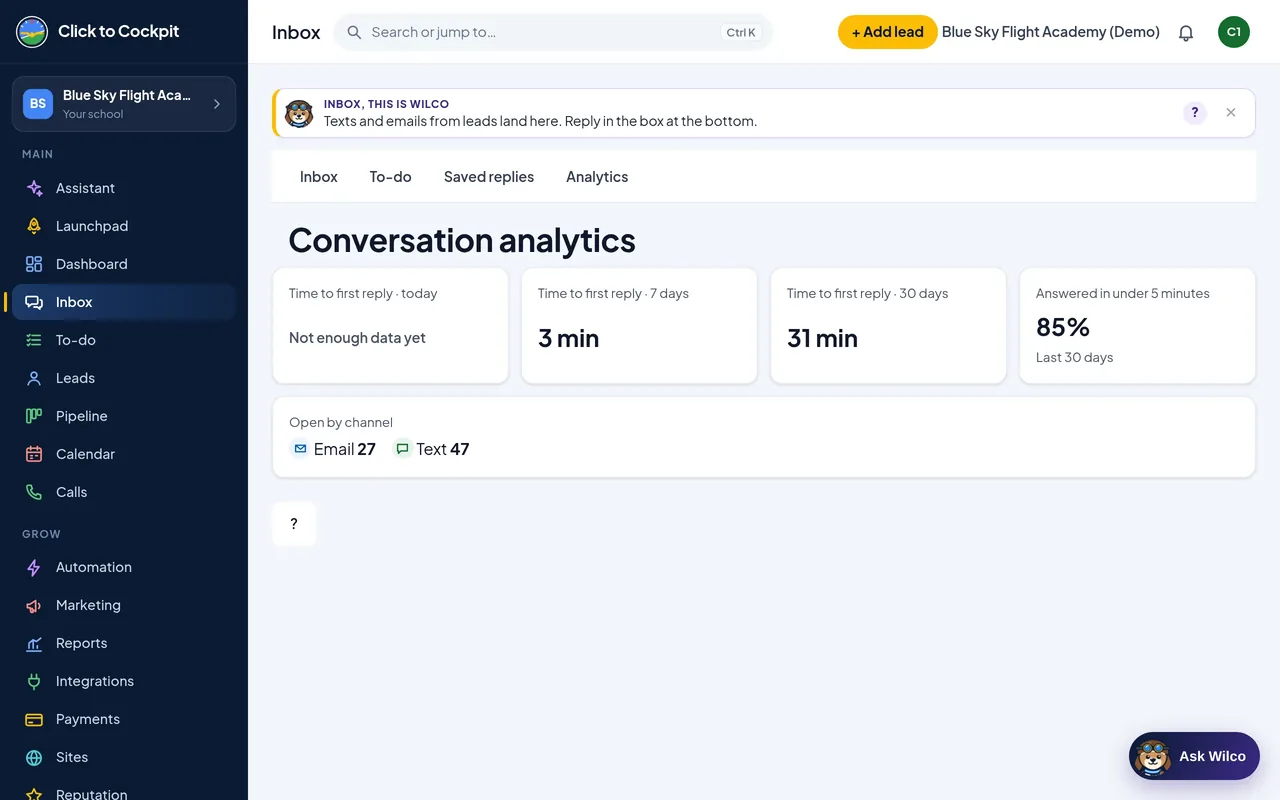
Task: Focus the Search or jump to field
Action: [553, 32]
